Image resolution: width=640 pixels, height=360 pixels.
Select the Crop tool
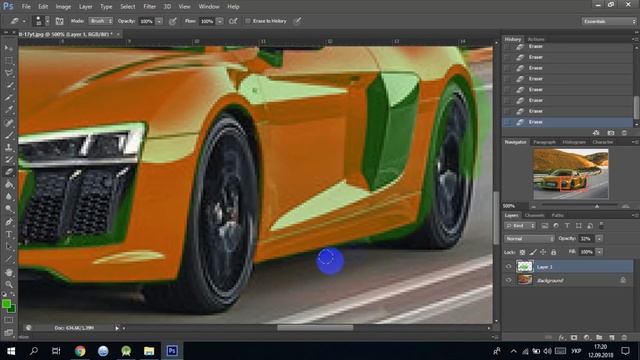9,98
